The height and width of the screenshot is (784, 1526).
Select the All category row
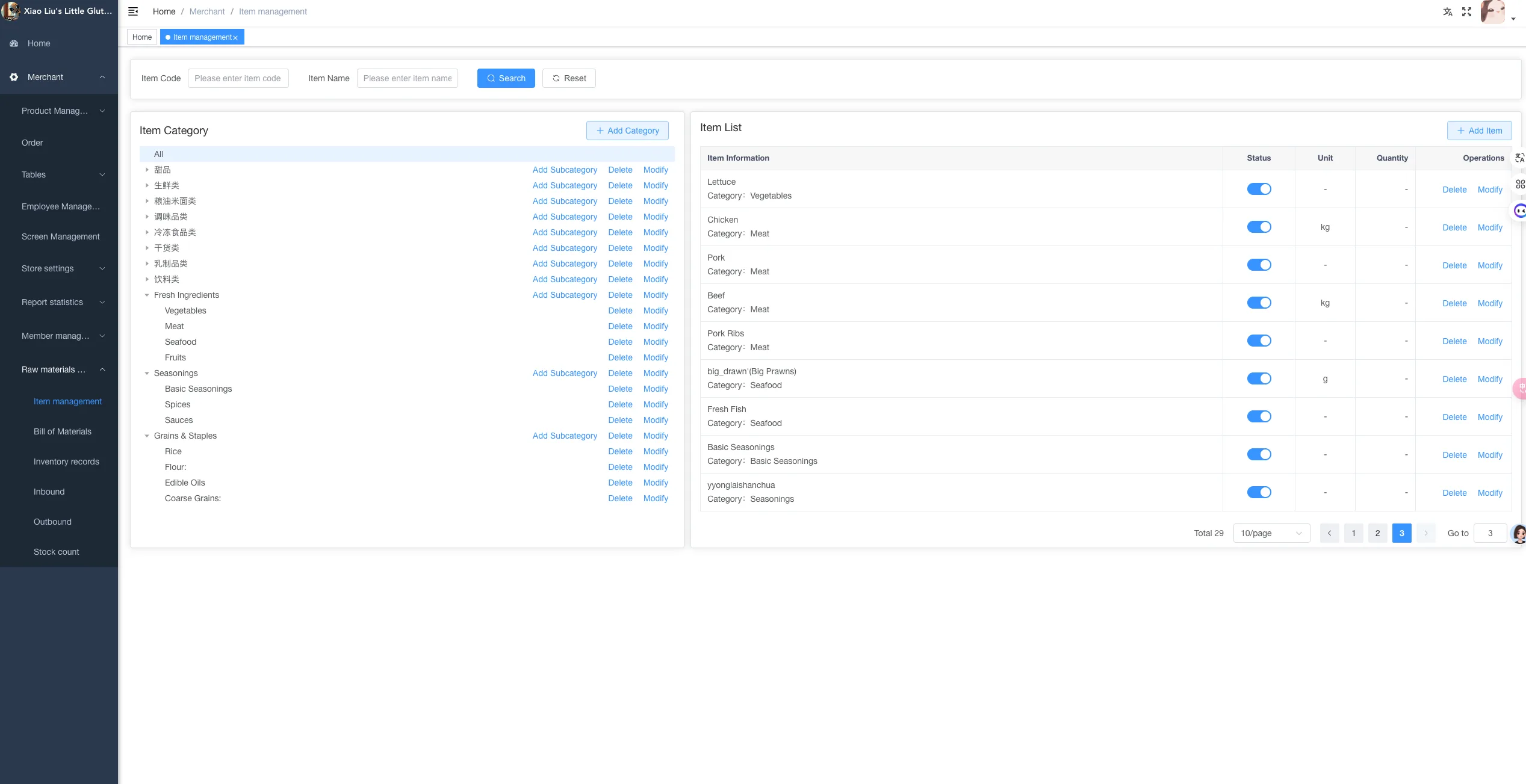tap(407, 154)
